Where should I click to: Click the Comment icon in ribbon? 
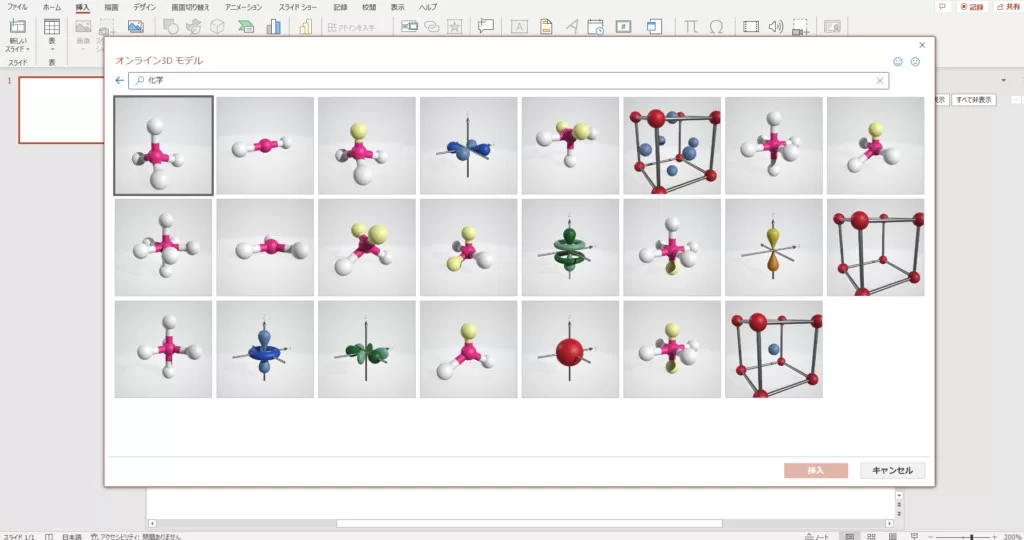click(x=486, y=27)
